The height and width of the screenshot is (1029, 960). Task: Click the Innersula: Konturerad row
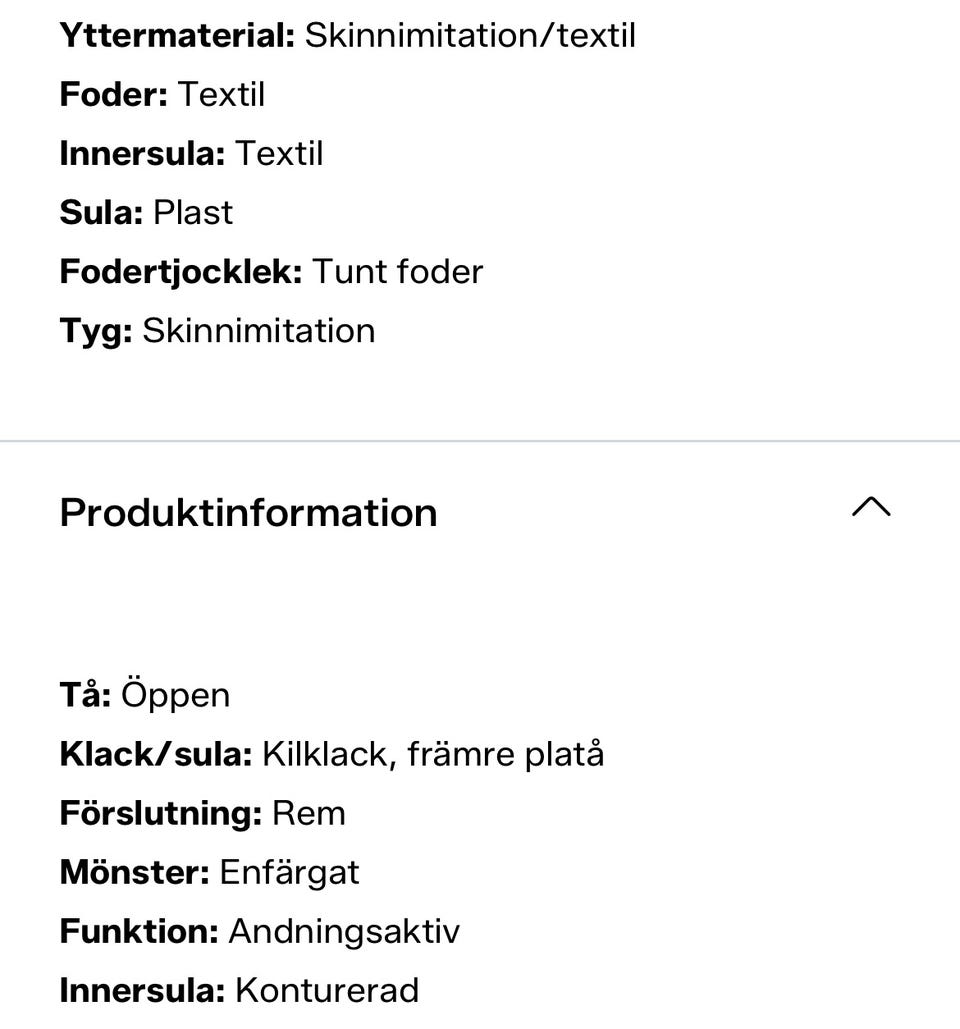click(239, 990)
